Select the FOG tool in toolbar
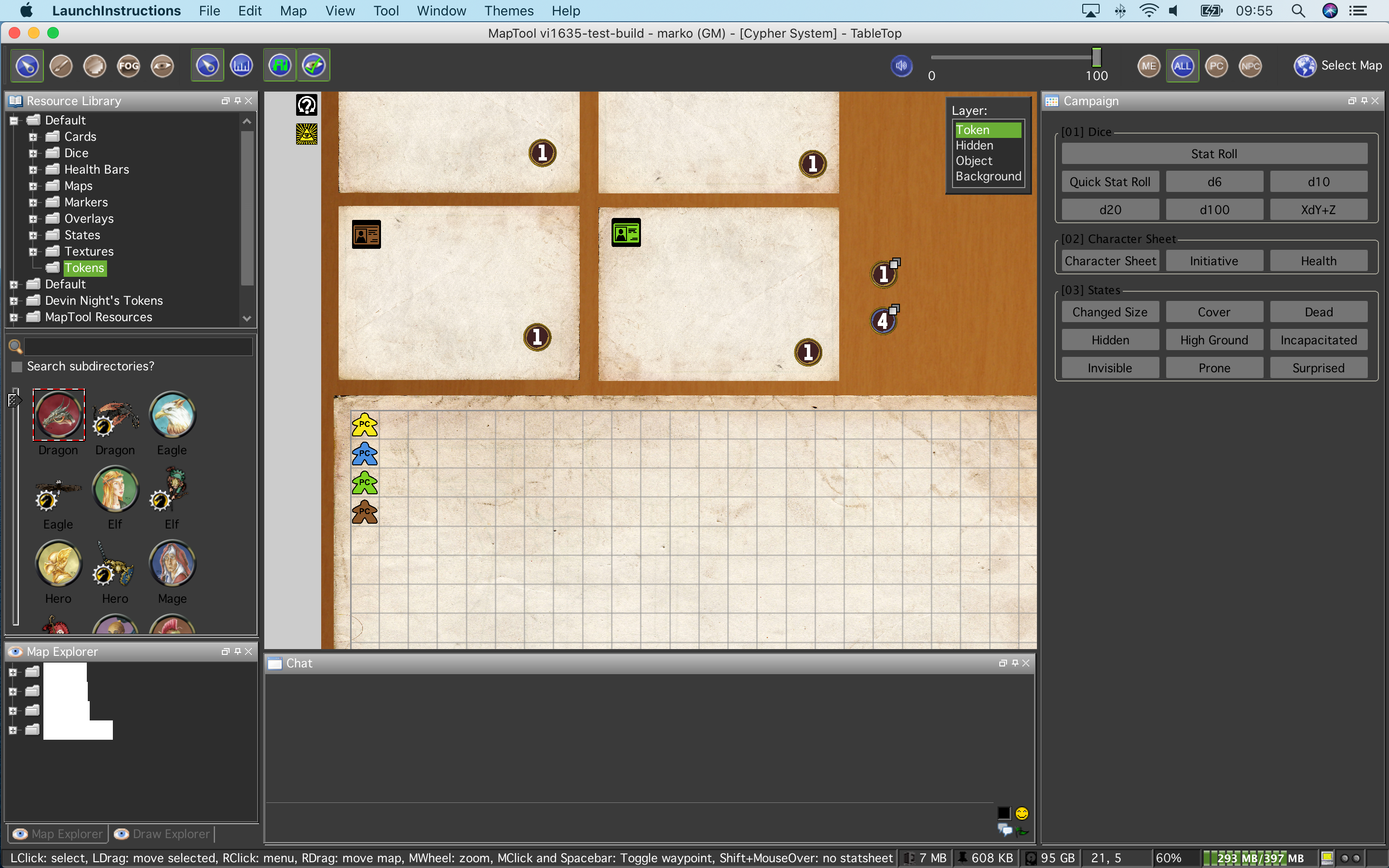Image resolution: width=1389 pixels, height=868 pixels. pos(129,66)
